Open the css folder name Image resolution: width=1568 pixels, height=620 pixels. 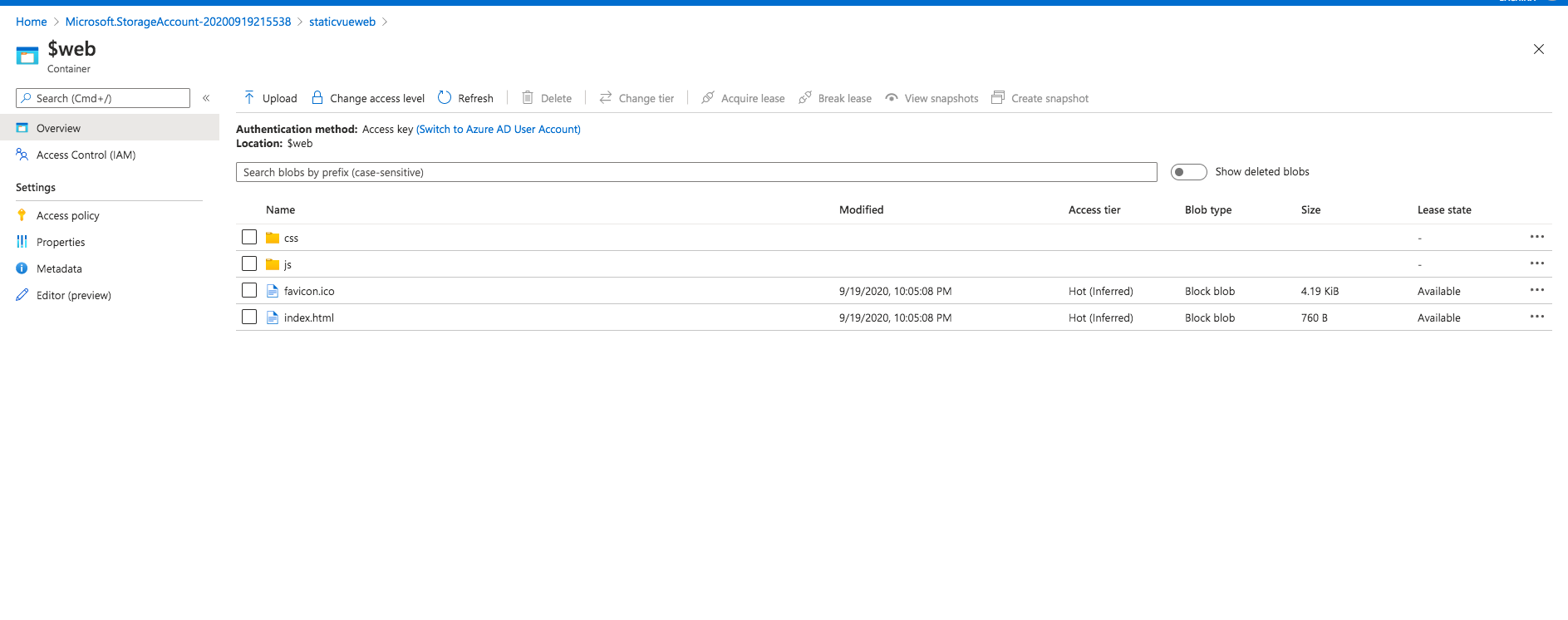pos(291,238)
